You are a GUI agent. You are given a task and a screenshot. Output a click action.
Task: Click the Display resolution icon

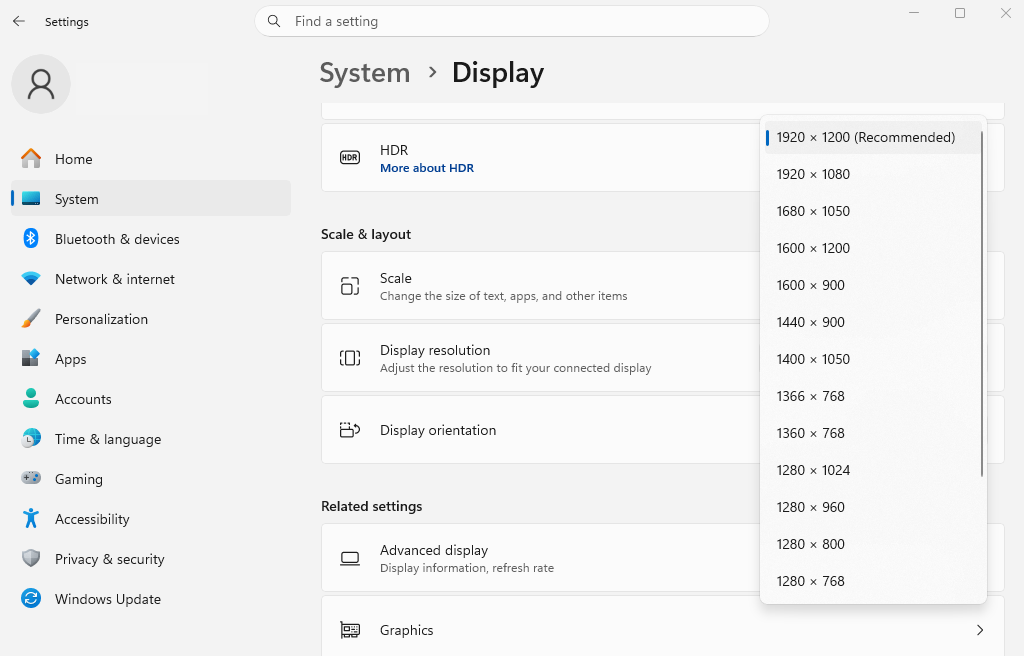(350, 358)
